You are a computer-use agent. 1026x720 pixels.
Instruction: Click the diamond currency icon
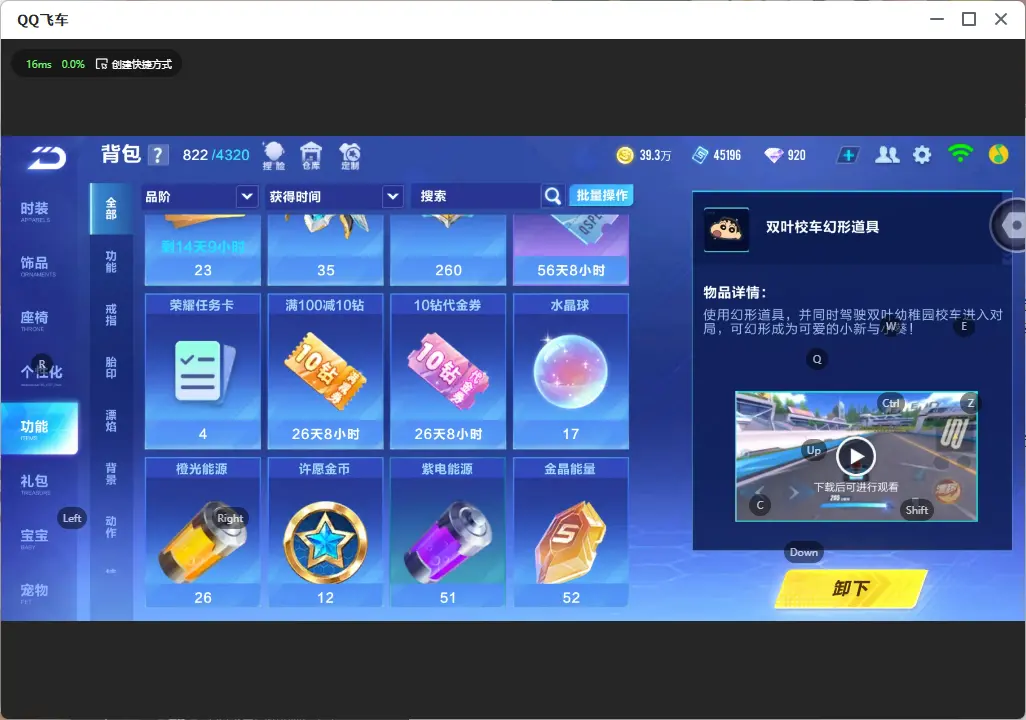point(773,155)
